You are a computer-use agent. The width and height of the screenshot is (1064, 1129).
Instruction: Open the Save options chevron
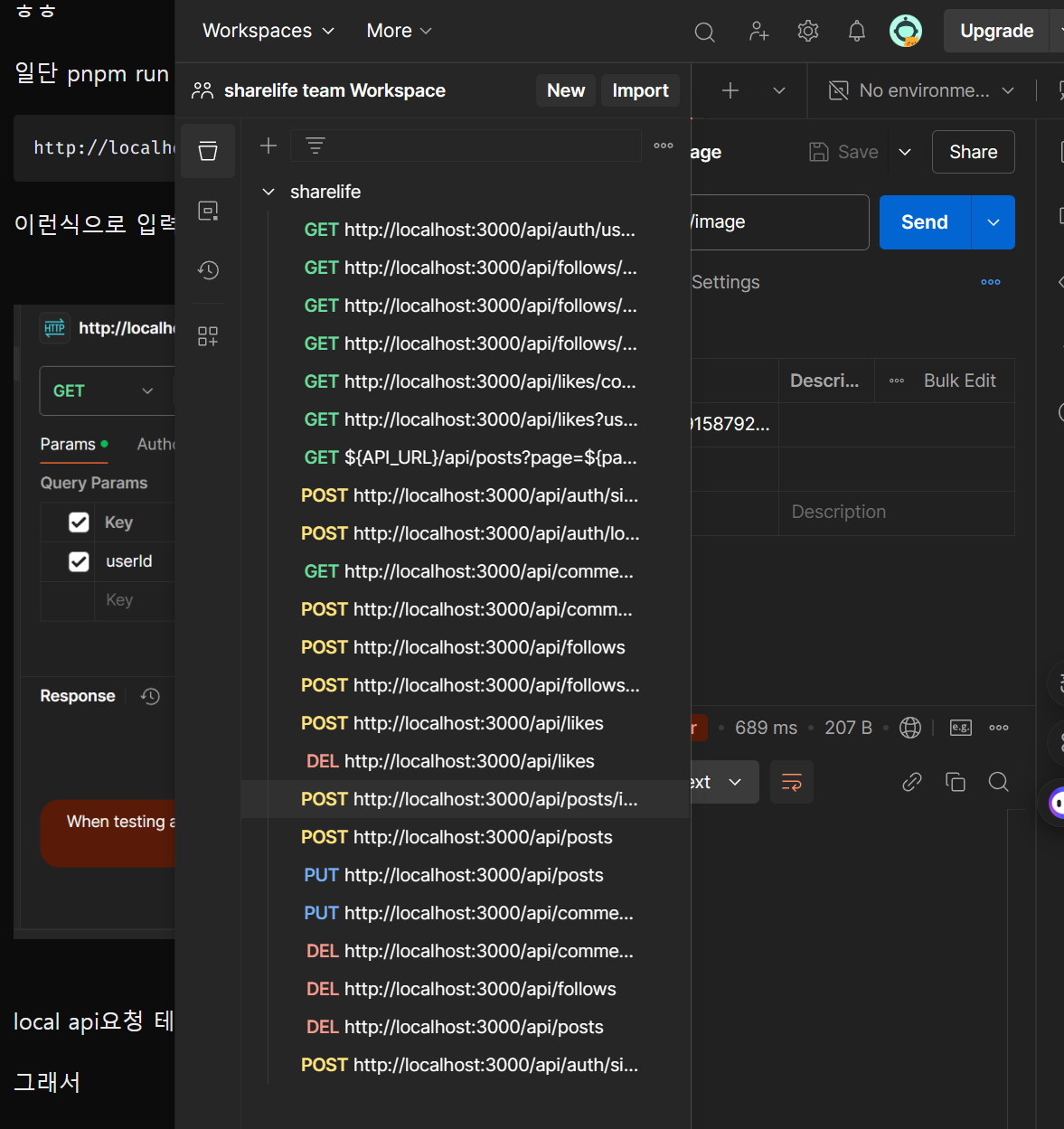[x=905, y=152]
